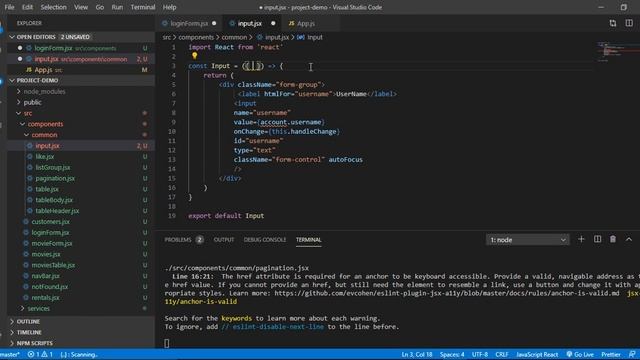Open the Run menu
This screenshot has height=360, width=640.
(x=117, y=7)
